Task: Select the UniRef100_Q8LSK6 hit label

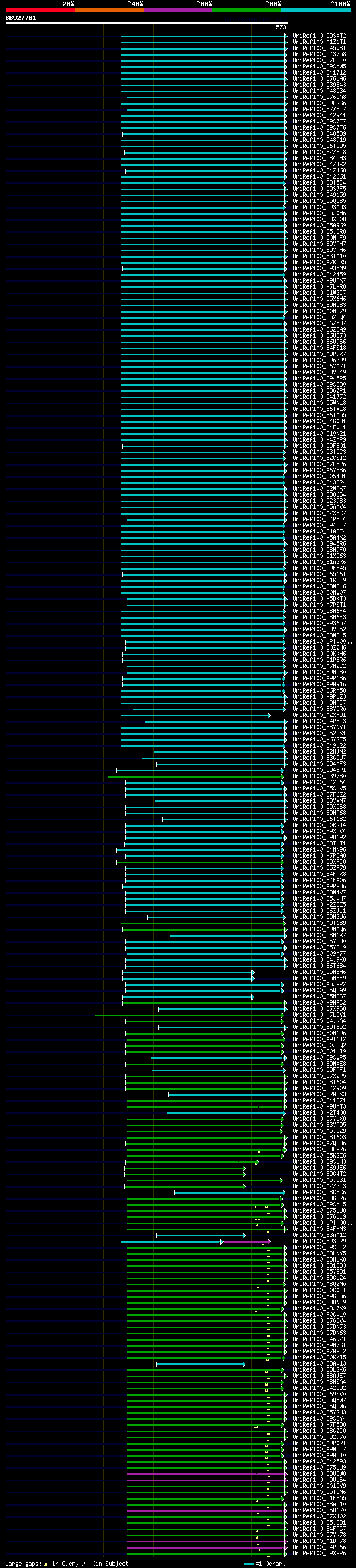Action: click(x=319, y=1369)
